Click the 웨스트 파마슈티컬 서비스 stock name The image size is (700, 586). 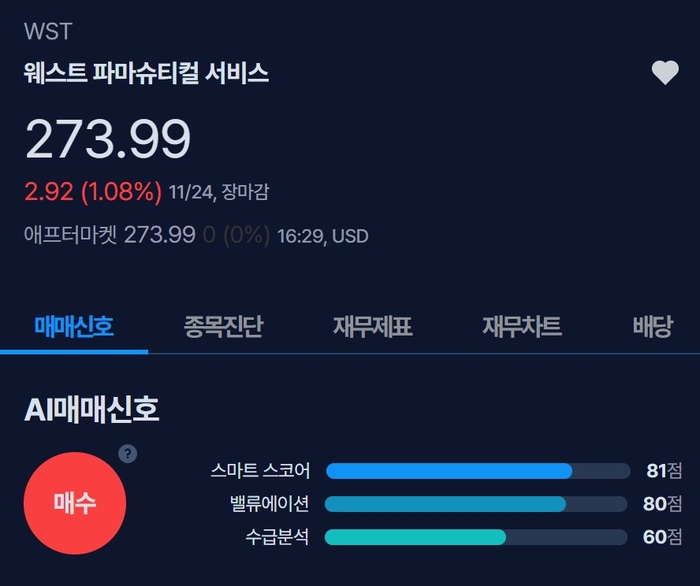click(146, 73)
